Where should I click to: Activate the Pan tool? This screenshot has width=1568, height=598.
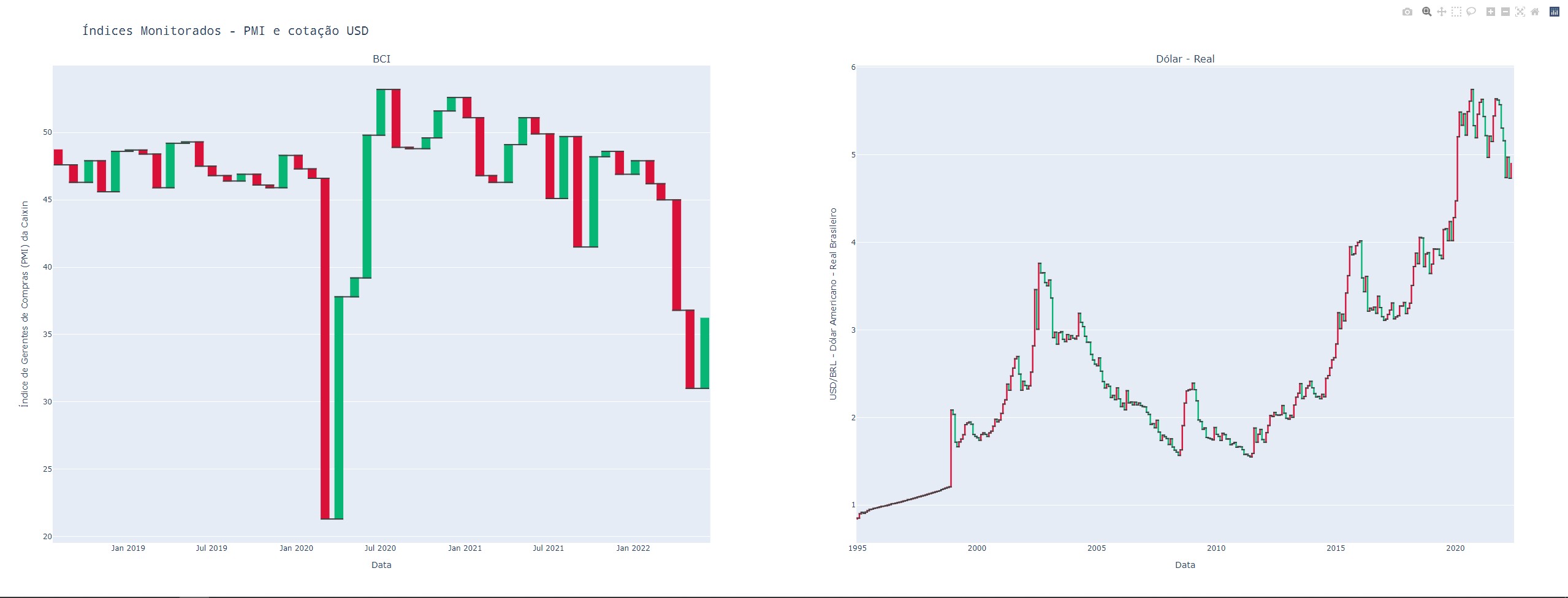[x=1441, y=12]
